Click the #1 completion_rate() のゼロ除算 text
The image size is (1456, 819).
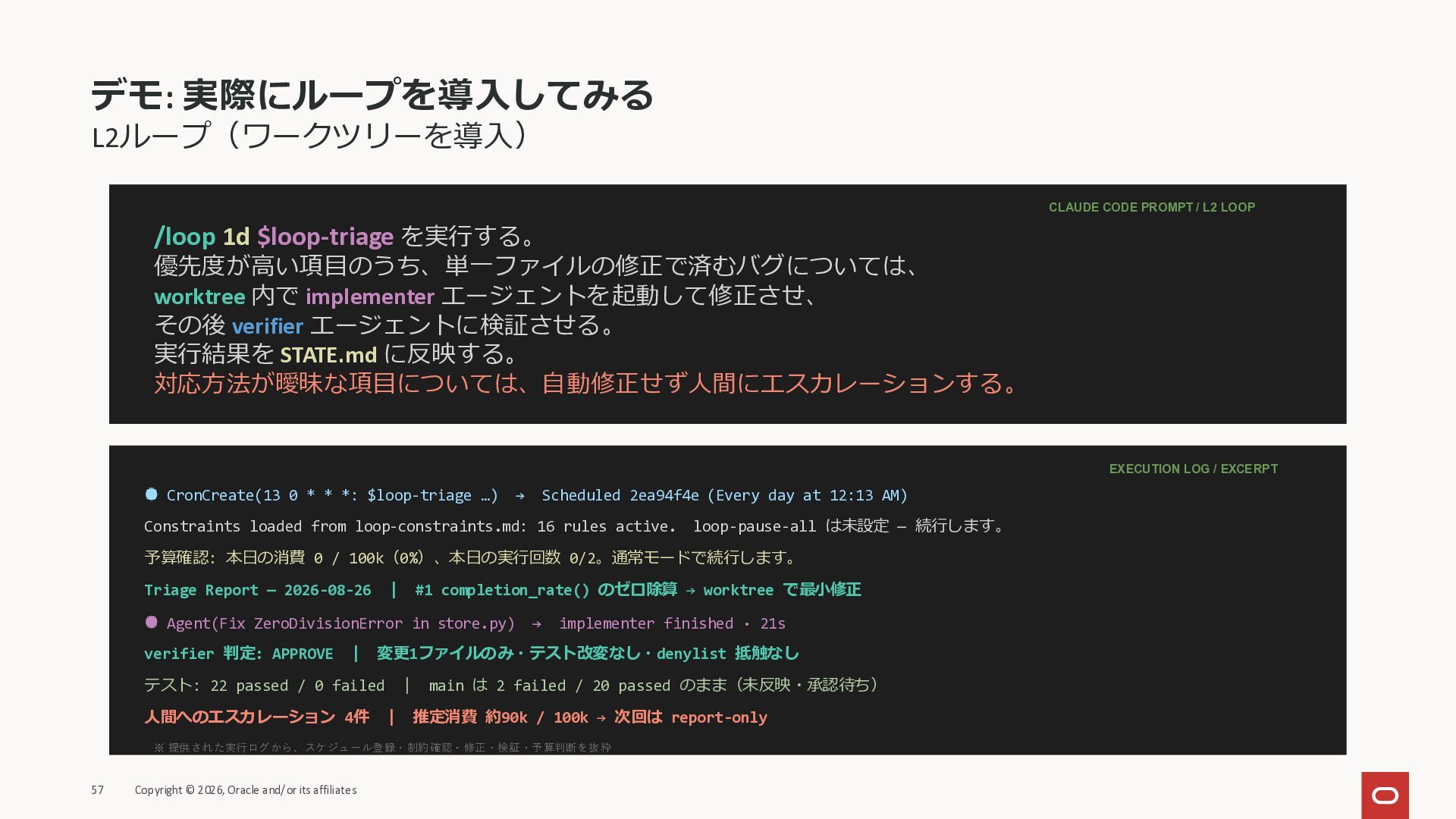coord(546,590)
